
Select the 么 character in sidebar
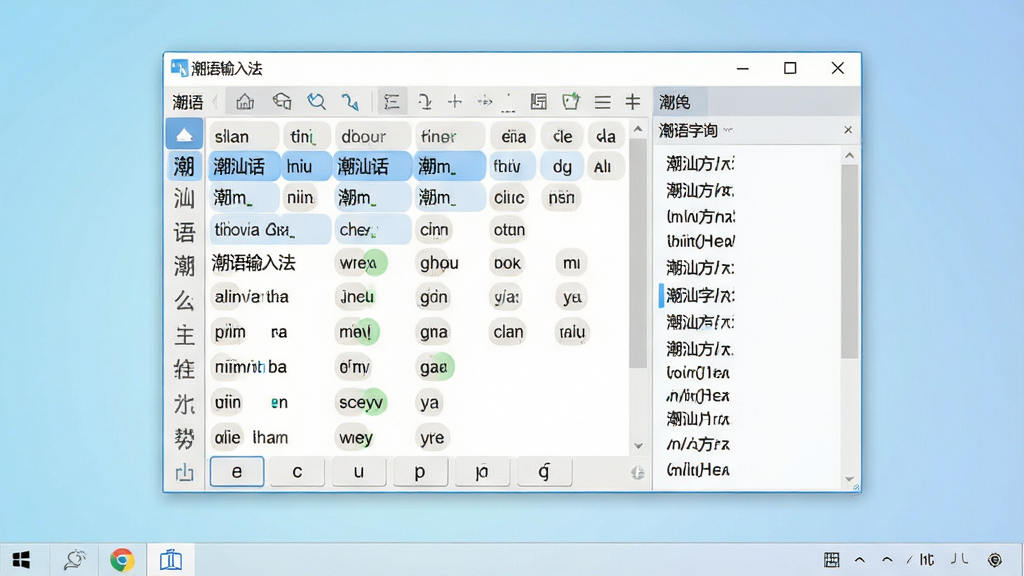point(184,300)
